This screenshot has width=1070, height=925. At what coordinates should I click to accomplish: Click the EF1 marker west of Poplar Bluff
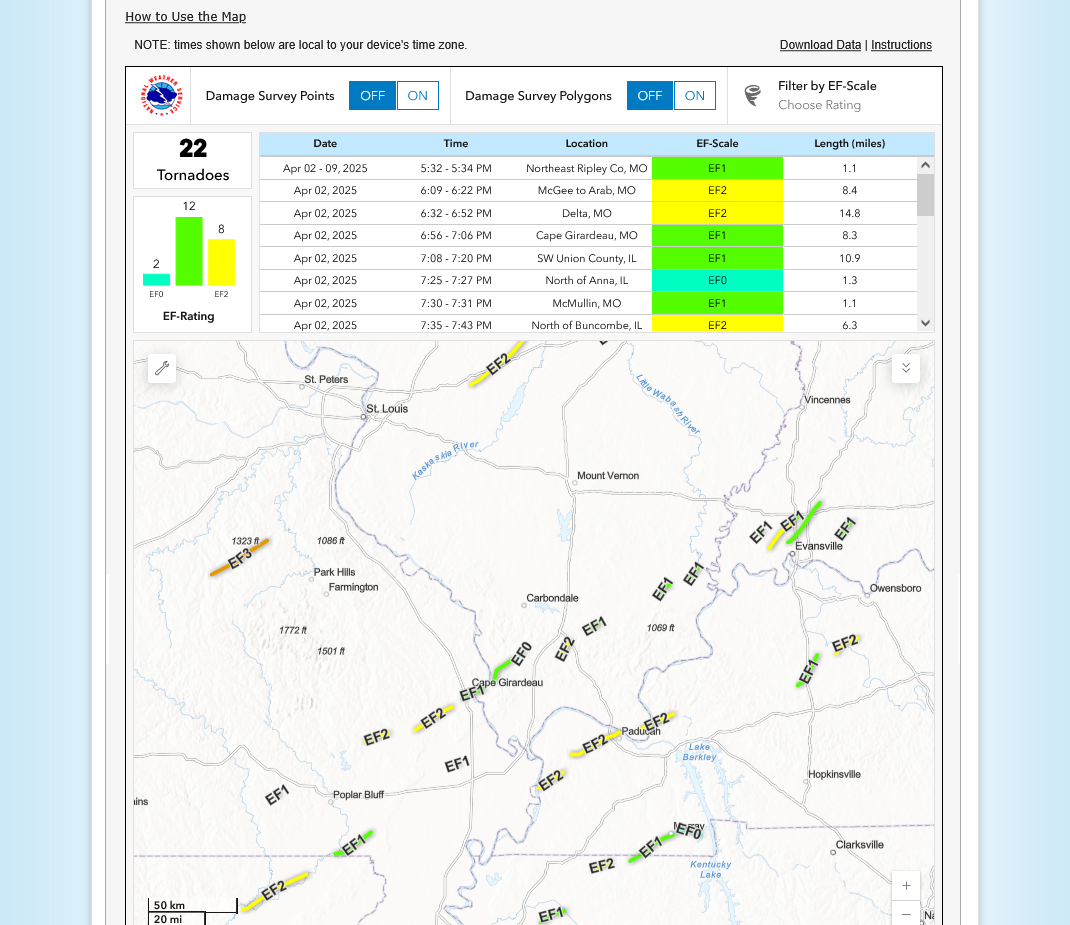(277, 795)
